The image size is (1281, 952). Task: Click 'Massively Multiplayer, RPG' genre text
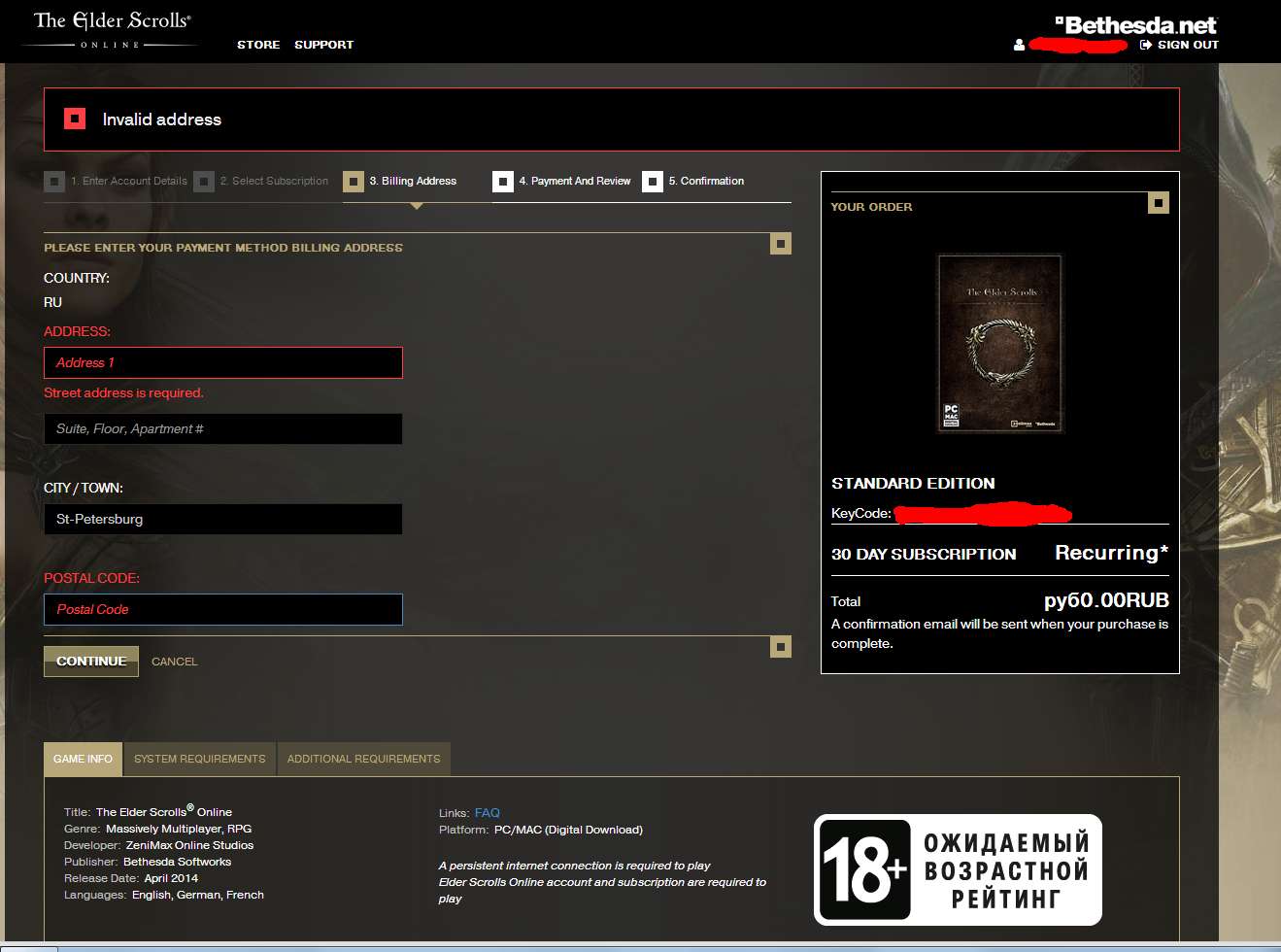coord(179,829)
